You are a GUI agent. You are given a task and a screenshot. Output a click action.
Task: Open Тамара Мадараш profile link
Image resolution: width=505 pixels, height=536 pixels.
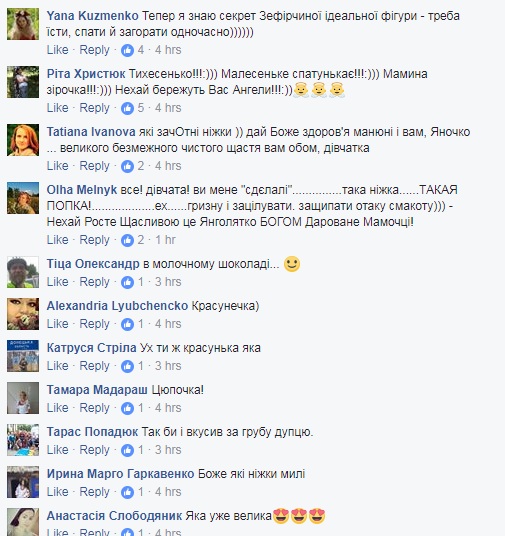point(97,390)
